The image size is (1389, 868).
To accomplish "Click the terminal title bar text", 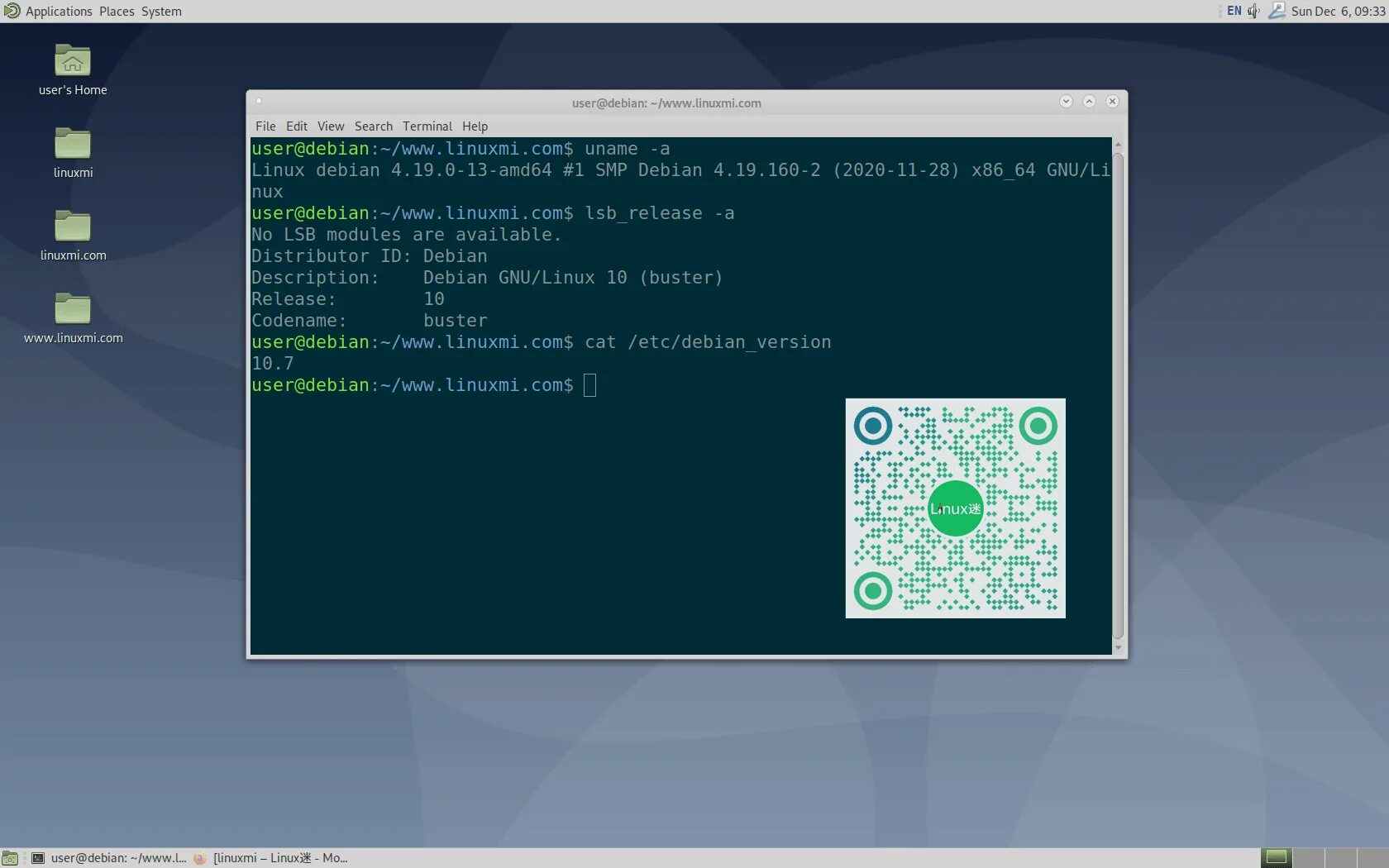I will [666, 103].
